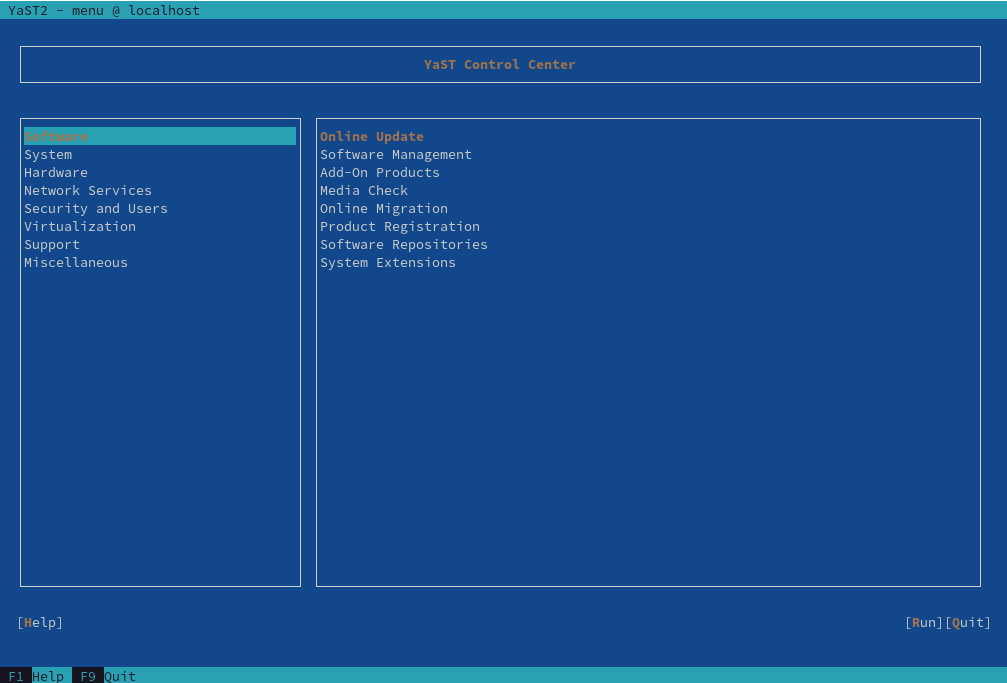1007x683 pixels.
Task: Switch to the Virtualization category
Action: point(80,226)
